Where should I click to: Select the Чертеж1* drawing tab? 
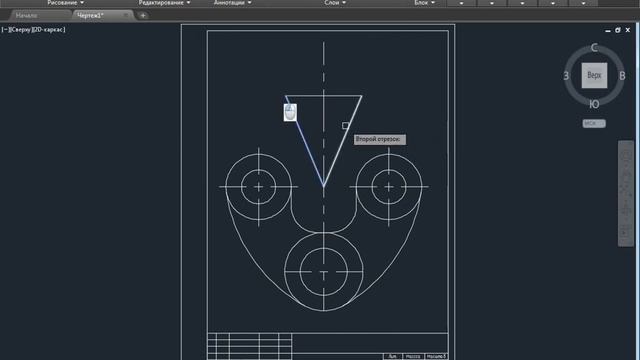click(x=91, y=16)
